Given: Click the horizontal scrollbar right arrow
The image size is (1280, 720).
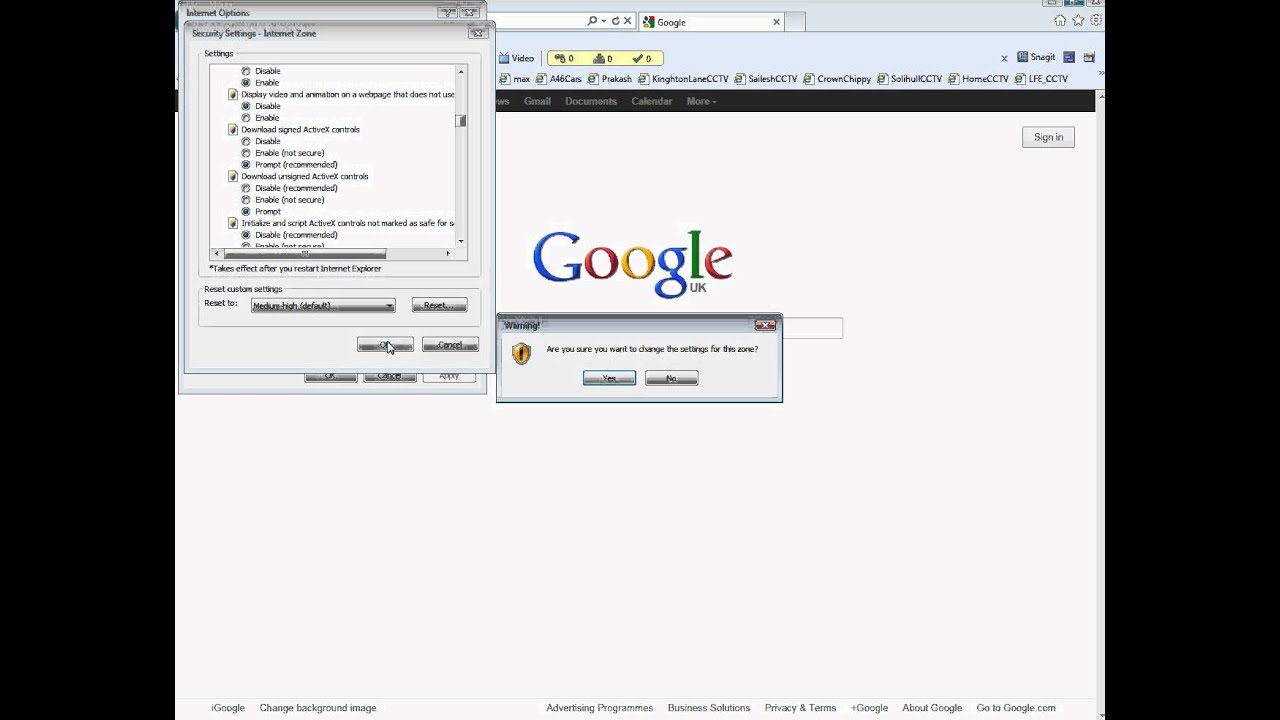Looking at the screenshot, I should point(448,254).
